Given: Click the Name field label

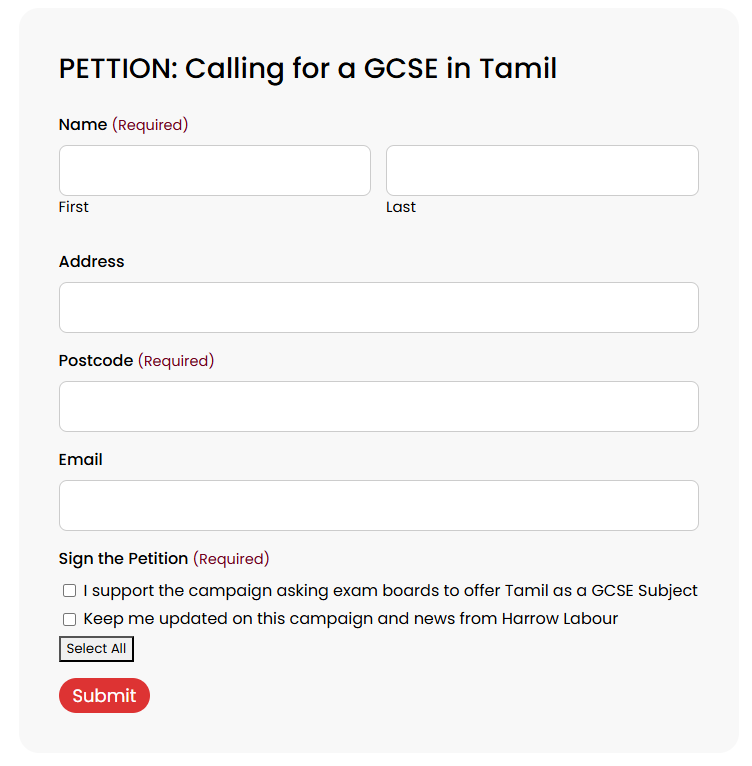Looking at the screenshot, I should 83,125.
